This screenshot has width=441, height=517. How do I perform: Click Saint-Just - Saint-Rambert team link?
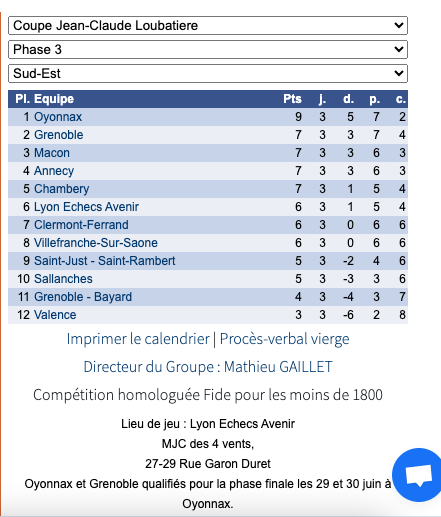(x=104, y=261)
